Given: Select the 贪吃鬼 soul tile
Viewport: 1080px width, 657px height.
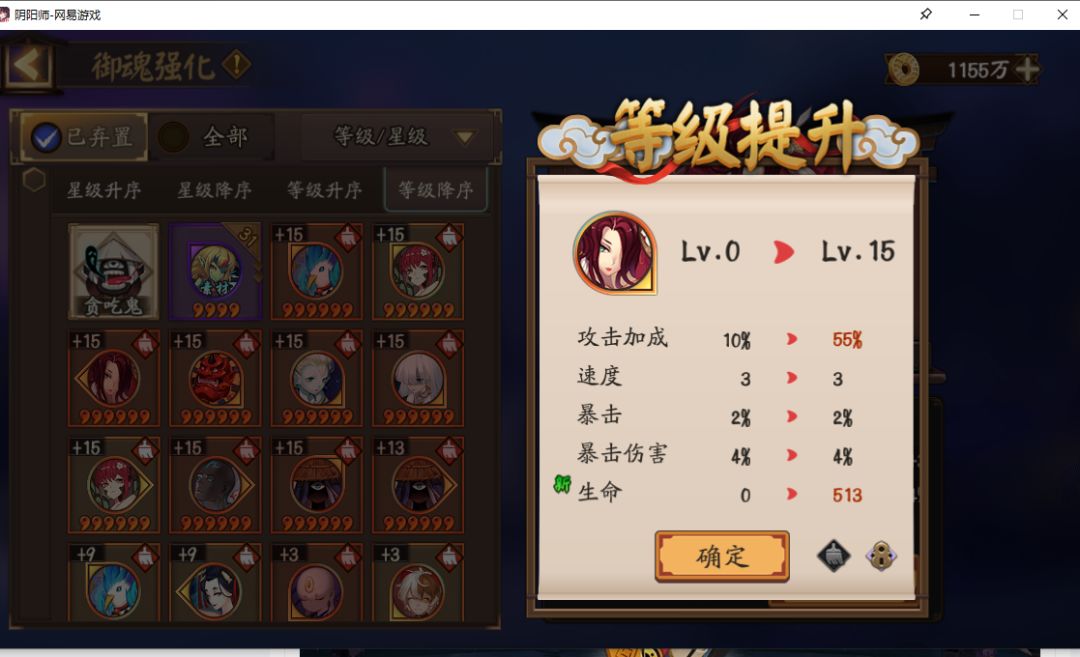Looking at the screenshot, I should (x=114, y=271).
